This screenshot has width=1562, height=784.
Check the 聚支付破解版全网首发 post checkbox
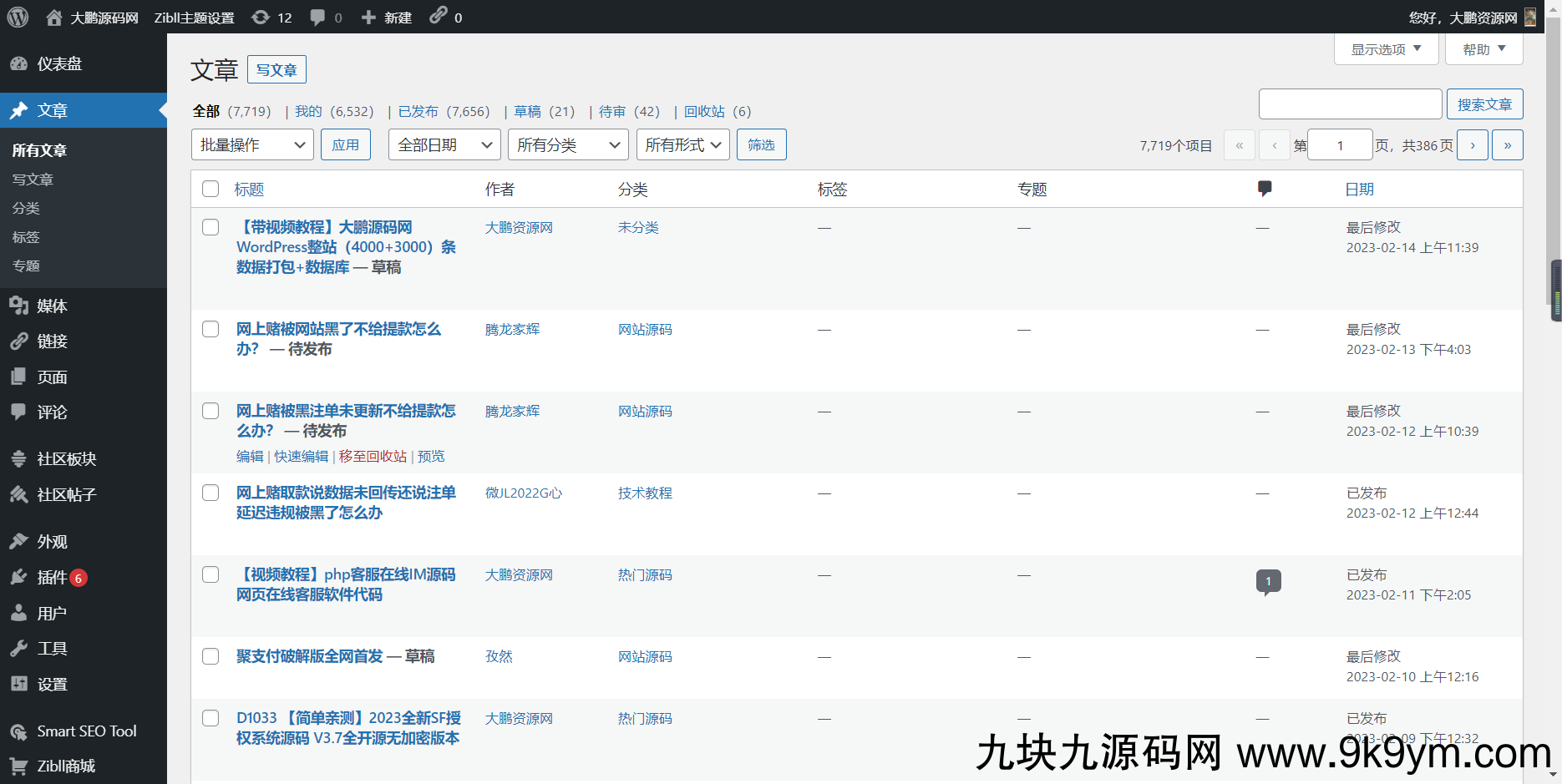(x=210, y=657)
